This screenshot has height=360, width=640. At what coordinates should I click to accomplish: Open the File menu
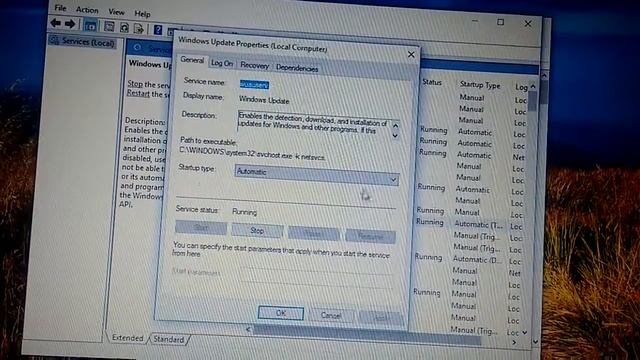click(60, 8)
